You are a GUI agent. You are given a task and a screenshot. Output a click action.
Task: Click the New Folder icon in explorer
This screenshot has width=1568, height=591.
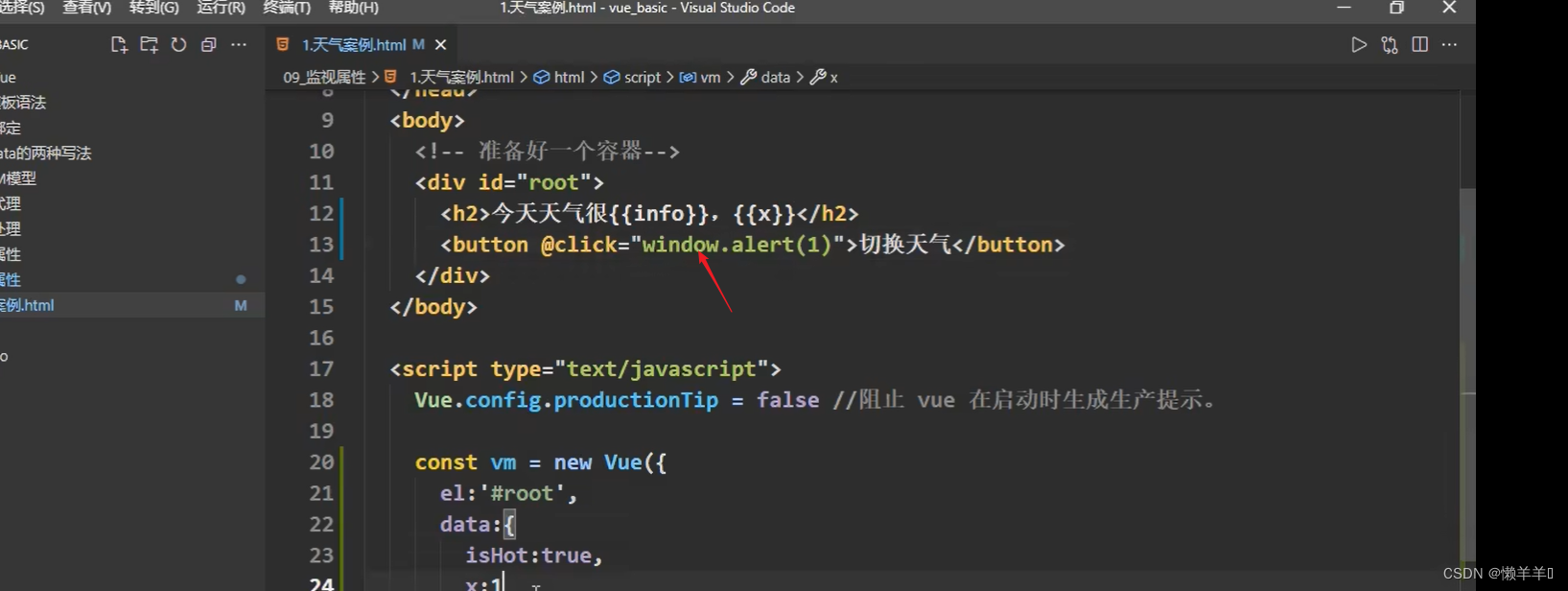pyautogui.click(x=149, y=45)
